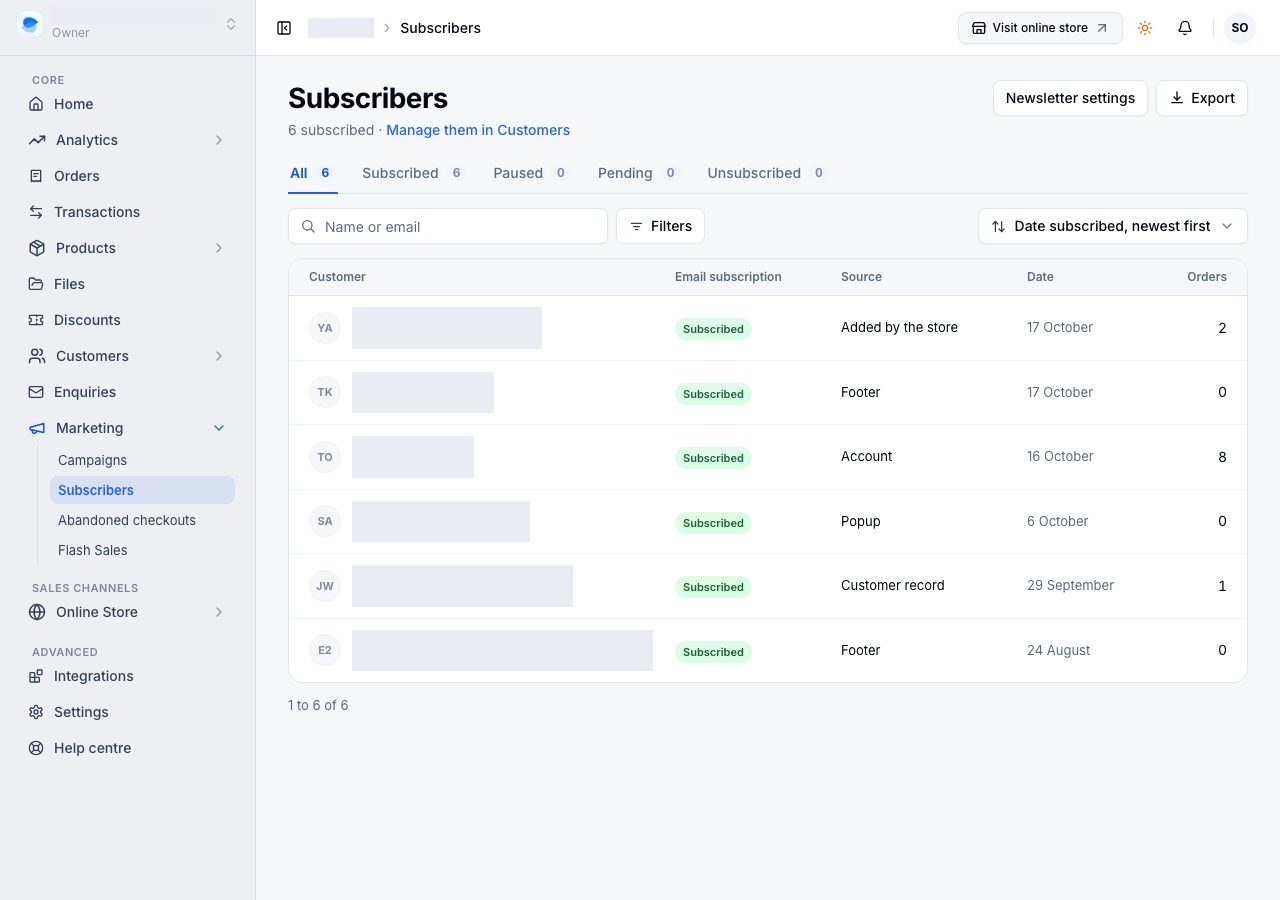Select the All tab
The width and height of the screenshot is (1280, 900).
[x=313, y=173]
